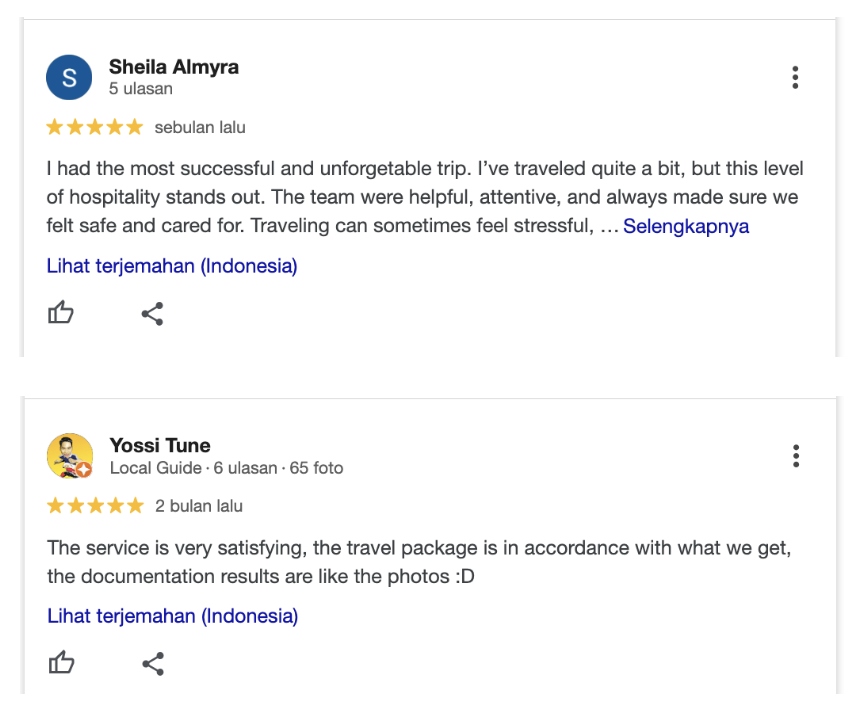Click 'Local Guide · 6 ulasan · 65 foto' text

point(226,467)
